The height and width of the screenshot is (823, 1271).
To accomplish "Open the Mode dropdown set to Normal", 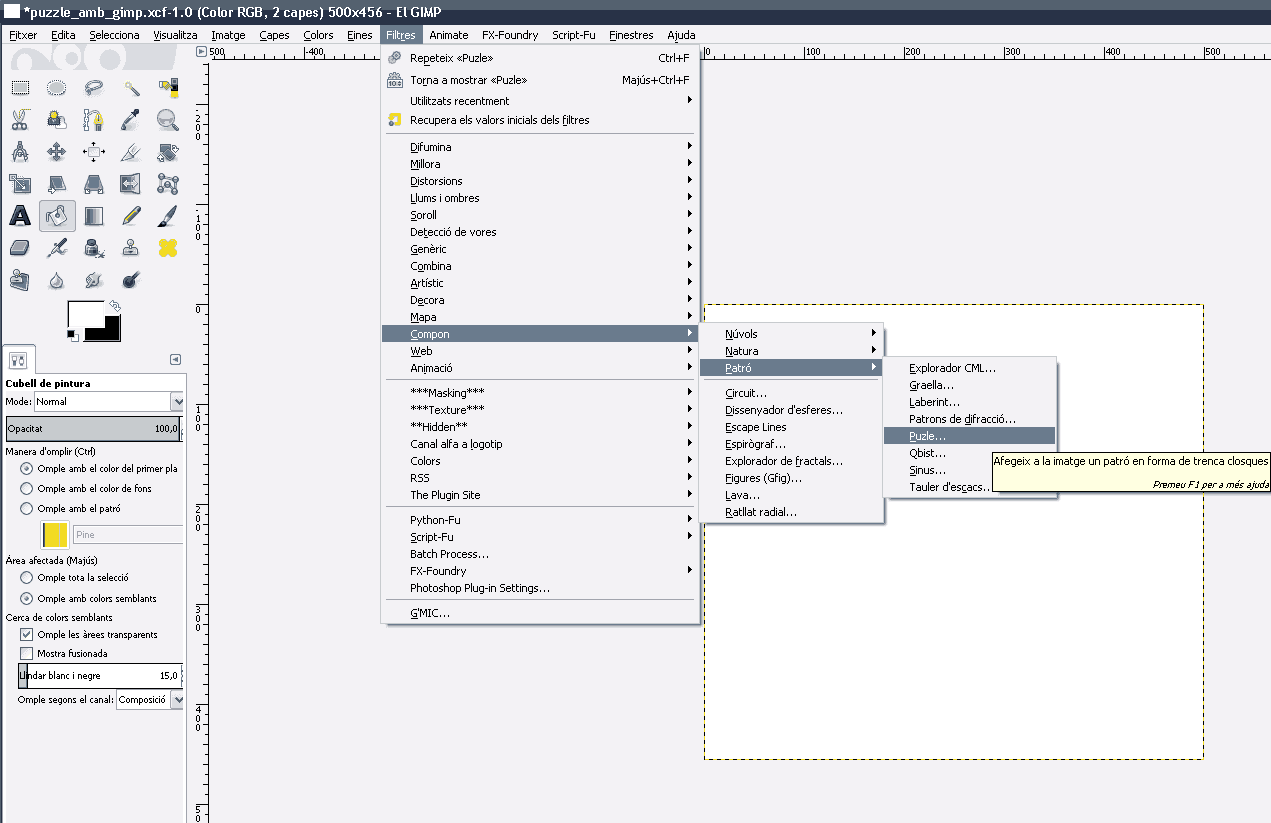I will pos(109,402).
